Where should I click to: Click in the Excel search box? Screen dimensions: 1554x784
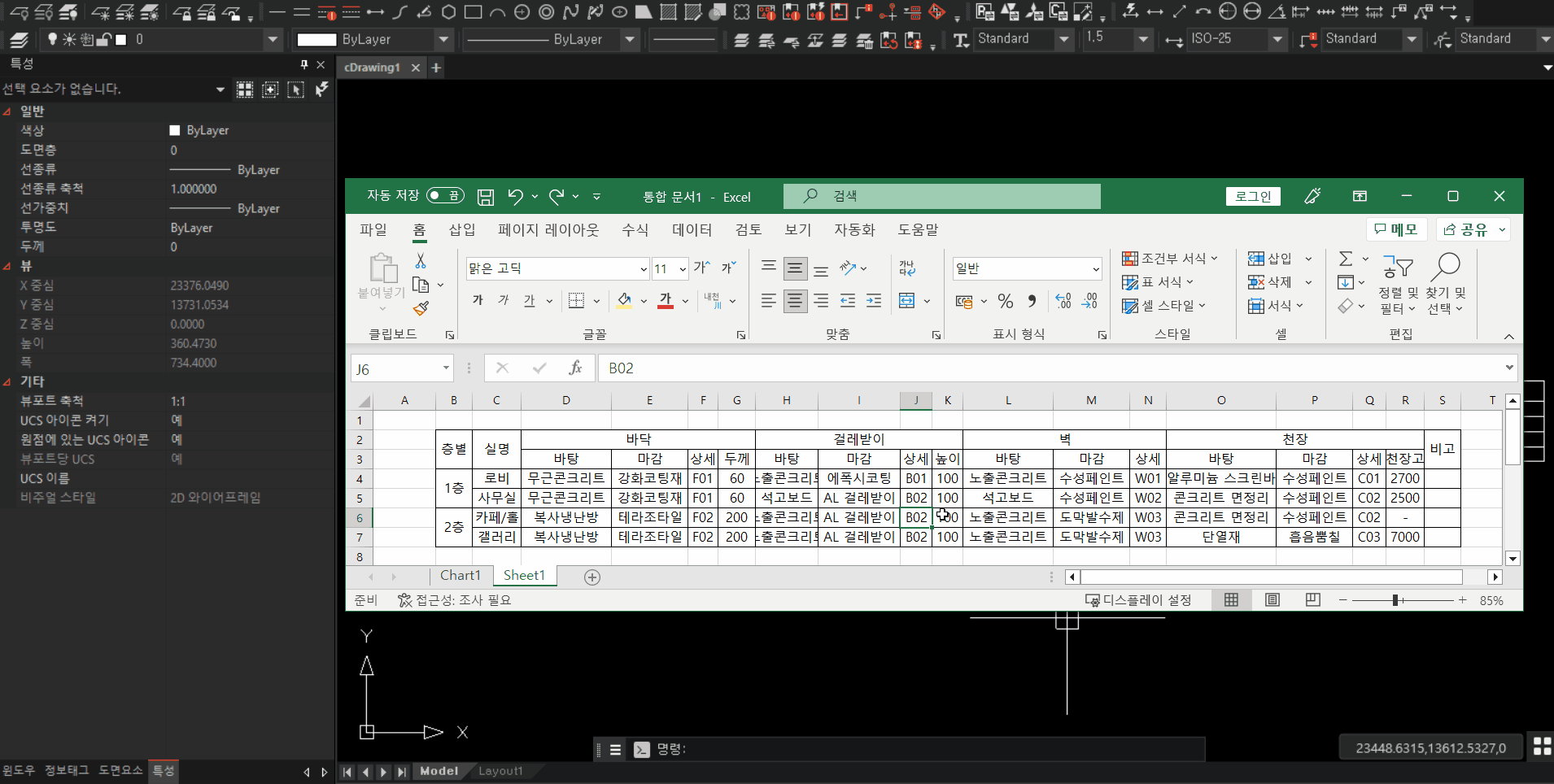click(942, 196)
